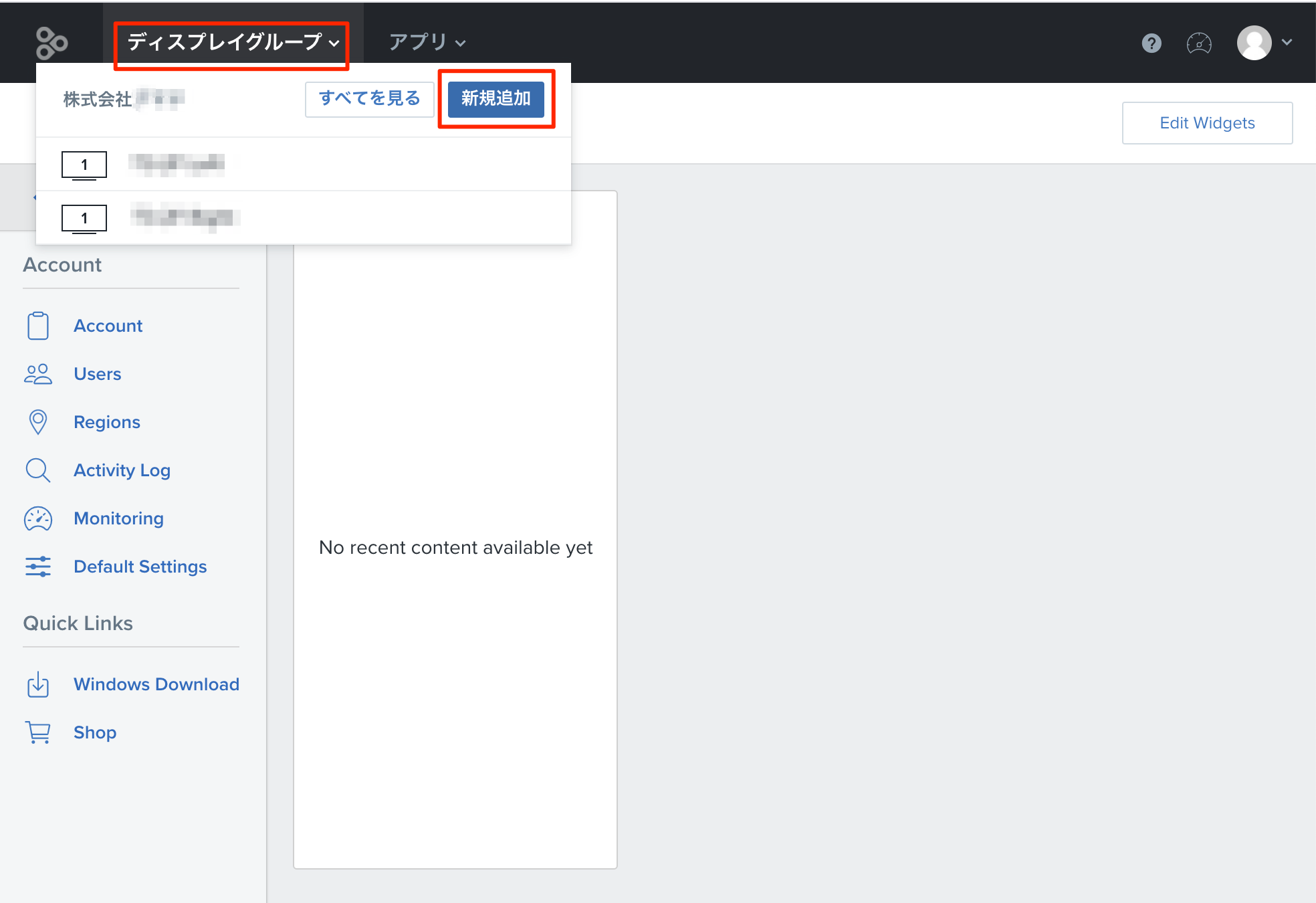Click the Default Settings sliders icon

coord(38,567)
